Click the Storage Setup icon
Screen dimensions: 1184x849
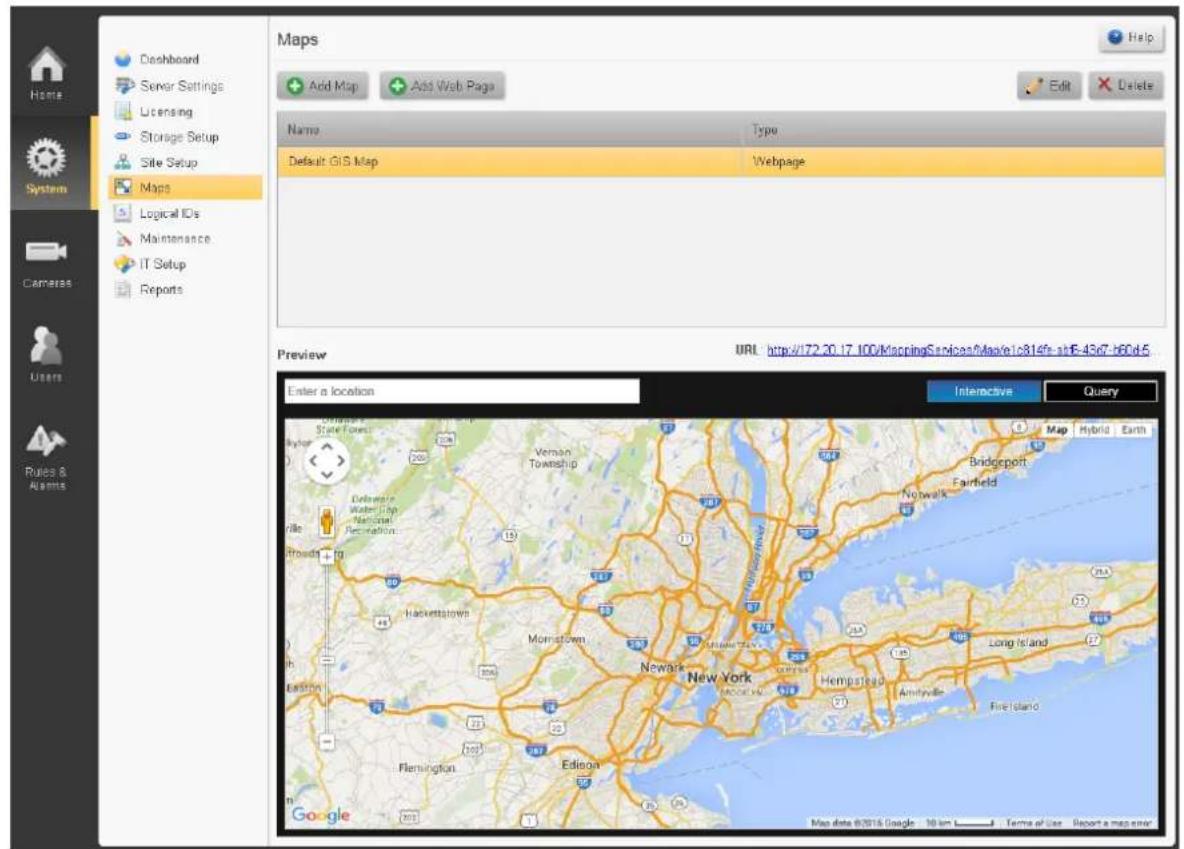tap(123, 137)
